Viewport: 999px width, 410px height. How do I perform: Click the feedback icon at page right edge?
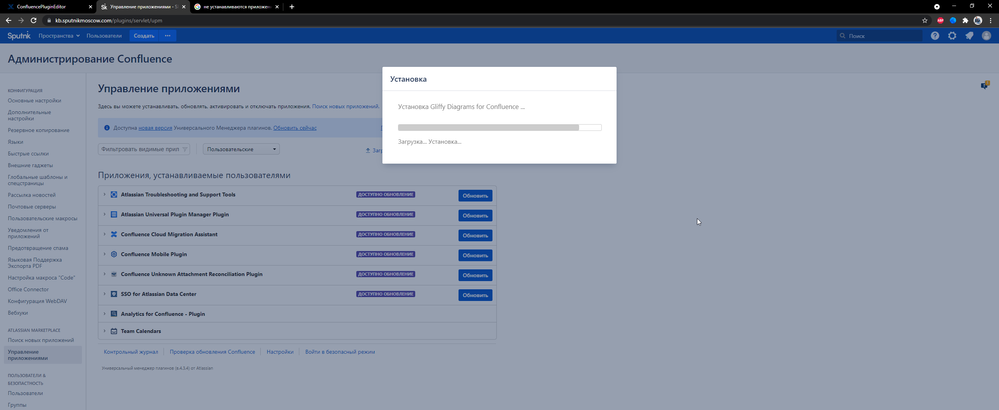click(985, 85)
